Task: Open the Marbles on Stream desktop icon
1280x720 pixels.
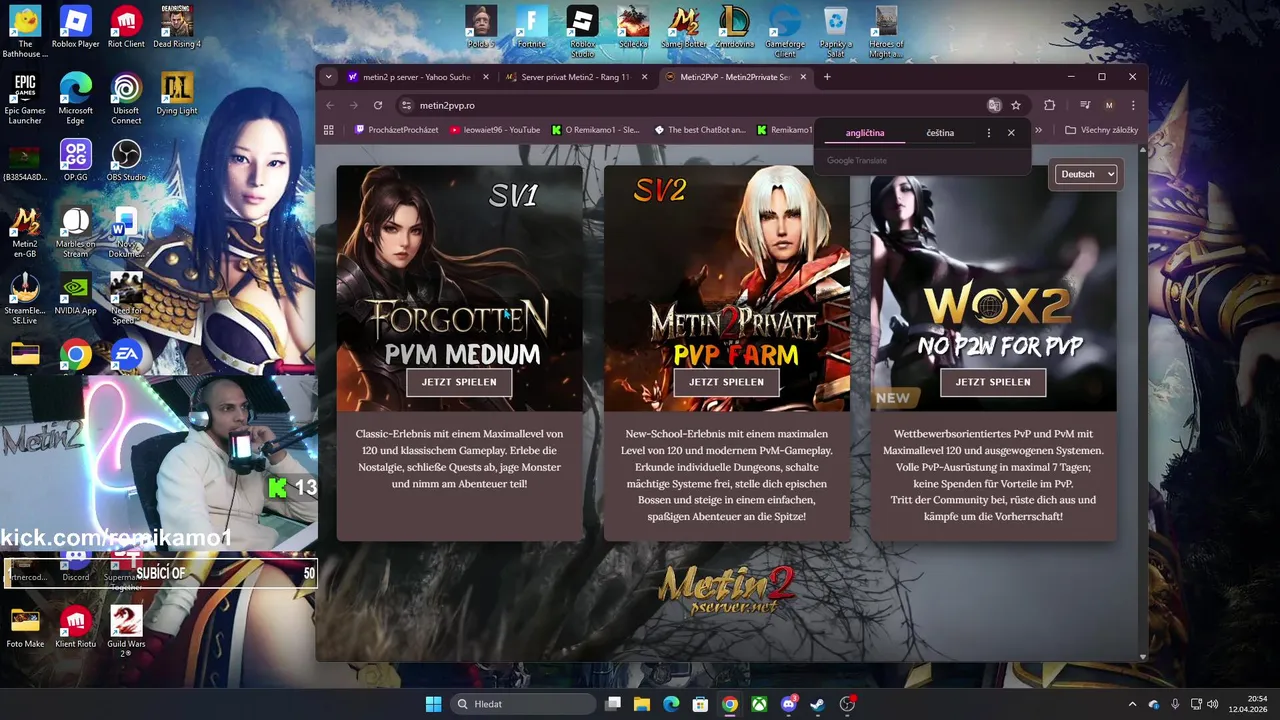Action: pyautogui.click(x=75, y=233)
